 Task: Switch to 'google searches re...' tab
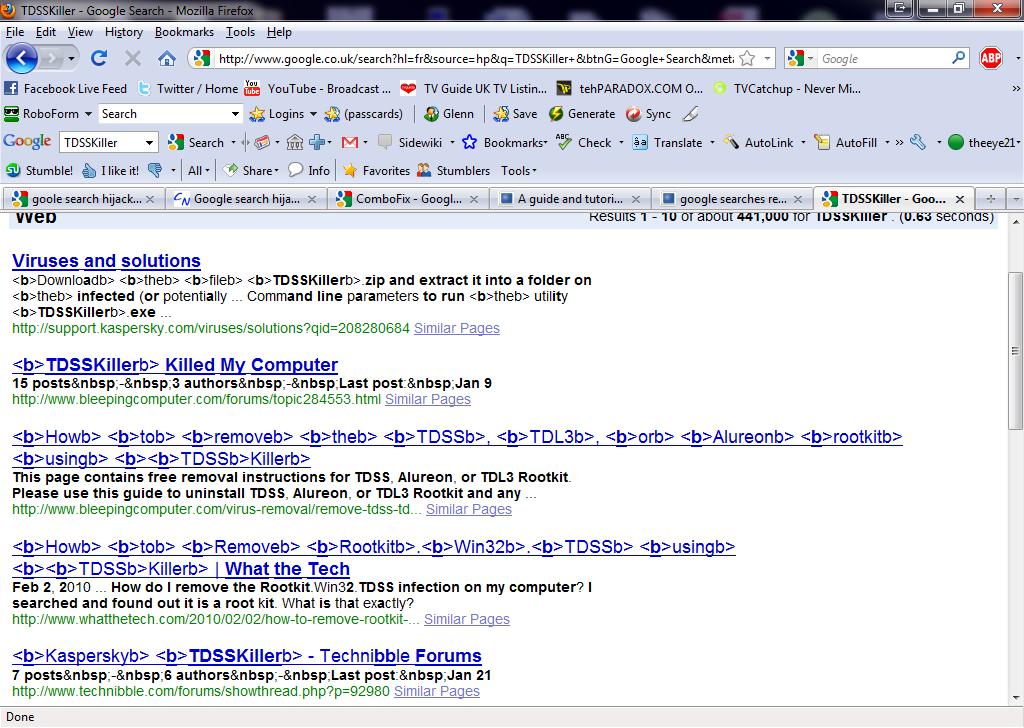(730, 198)
